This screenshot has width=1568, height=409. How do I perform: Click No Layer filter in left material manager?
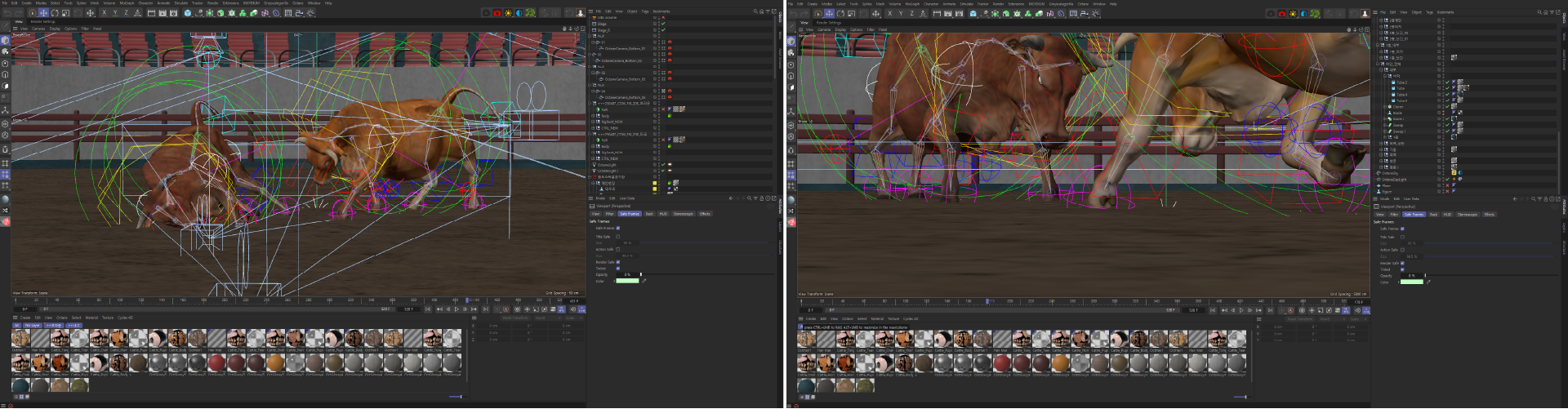point(33,325)
